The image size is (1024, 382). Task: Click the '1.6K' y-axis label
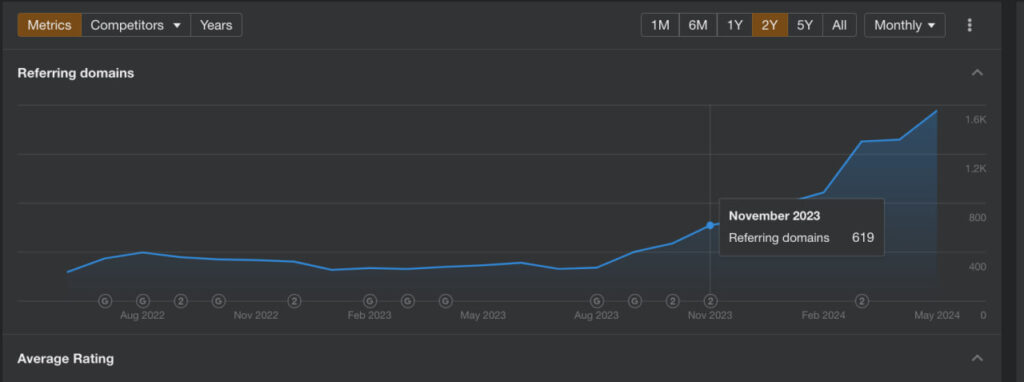pyautogui.click(x=976, y=119)
